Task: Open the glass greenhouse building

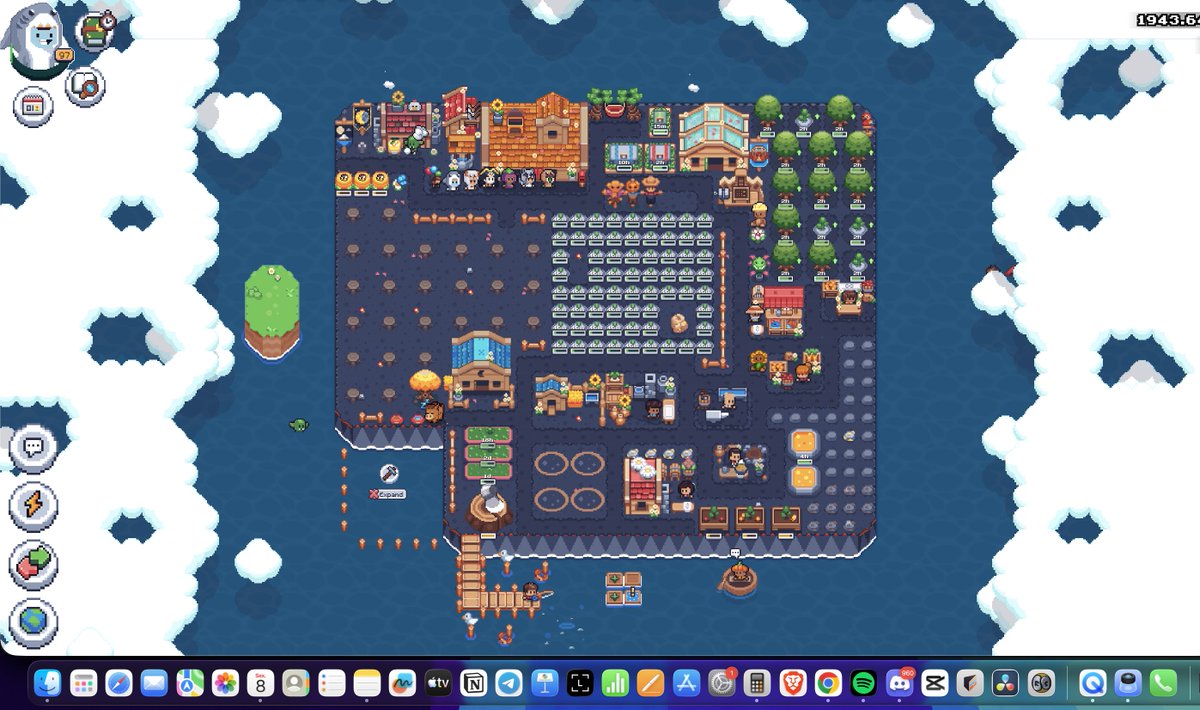Action: click(x=713, y=137)
